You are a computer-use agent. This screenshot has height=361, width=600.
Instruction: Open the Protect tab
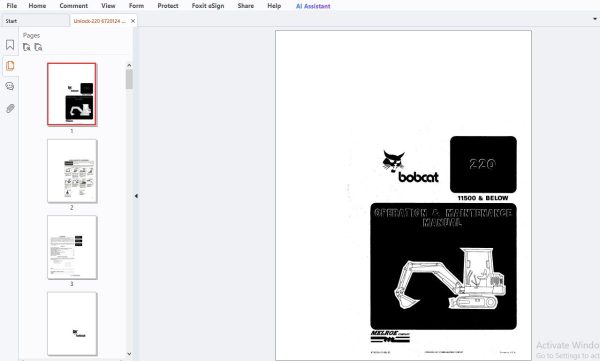(x=168, y=6)
